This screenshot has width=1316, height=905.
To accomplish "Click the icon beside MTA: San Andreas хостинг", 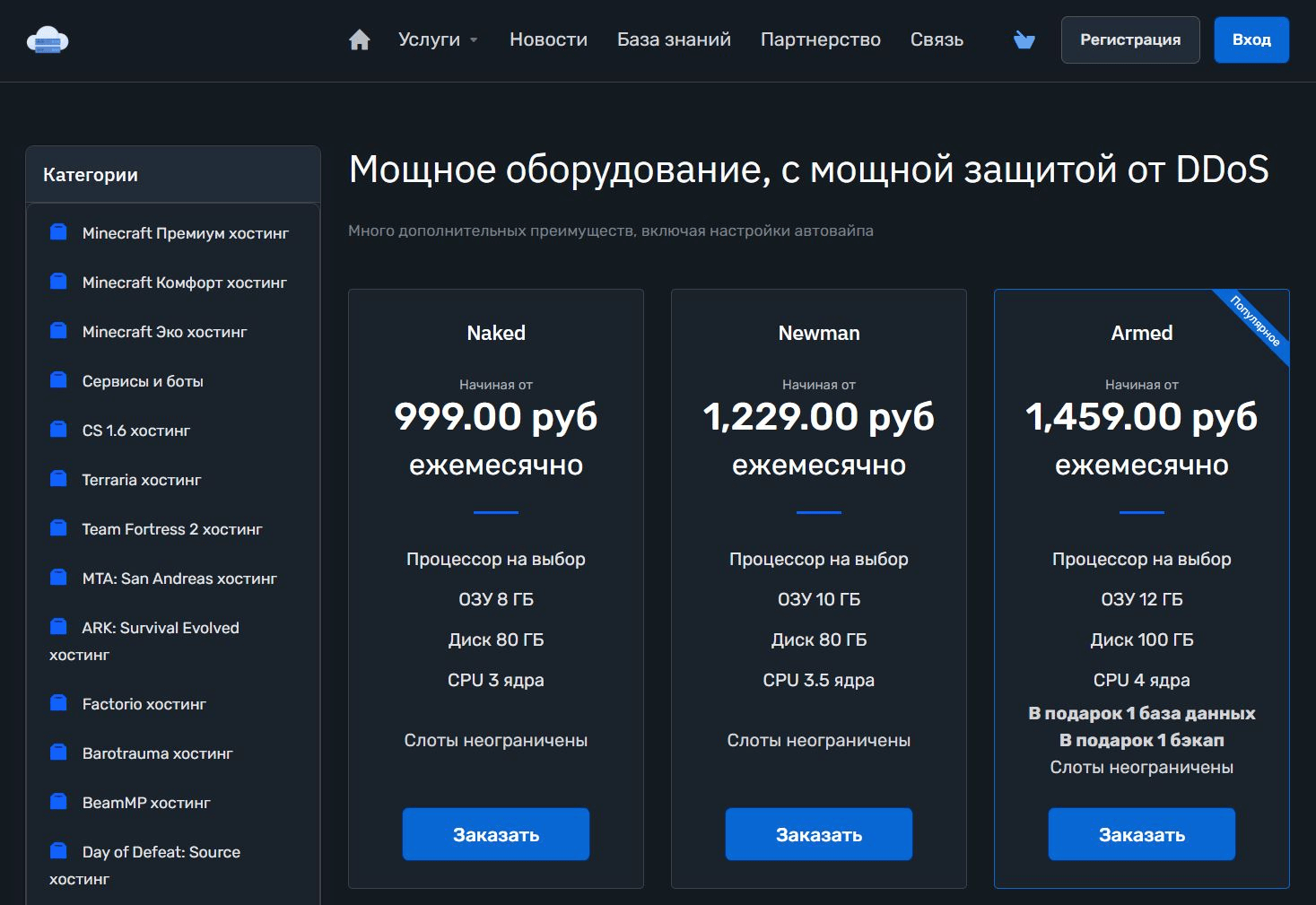I will pos(58,578).
